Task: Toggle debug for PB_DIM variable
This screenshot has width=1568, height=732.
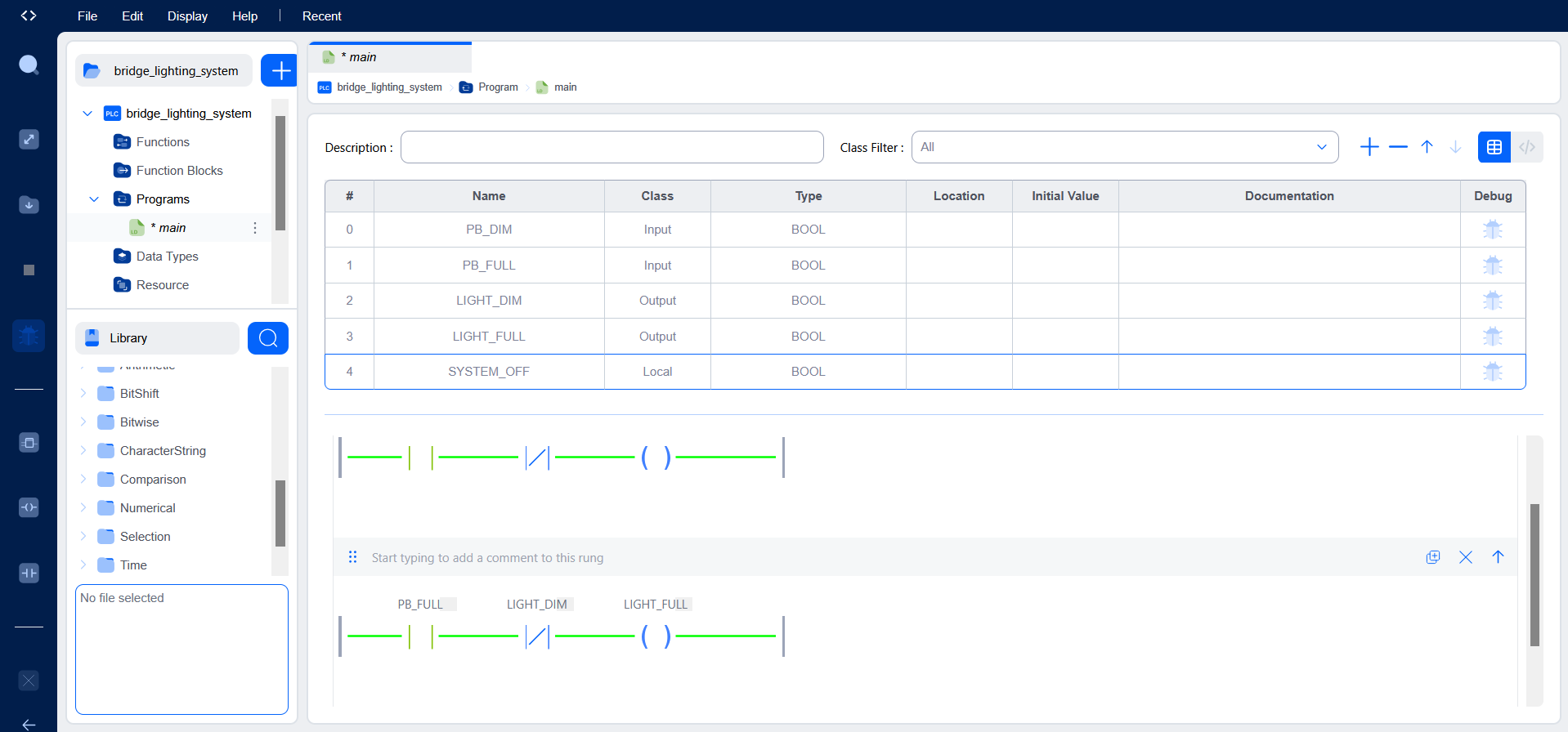Action: (x=1493, y=230)
